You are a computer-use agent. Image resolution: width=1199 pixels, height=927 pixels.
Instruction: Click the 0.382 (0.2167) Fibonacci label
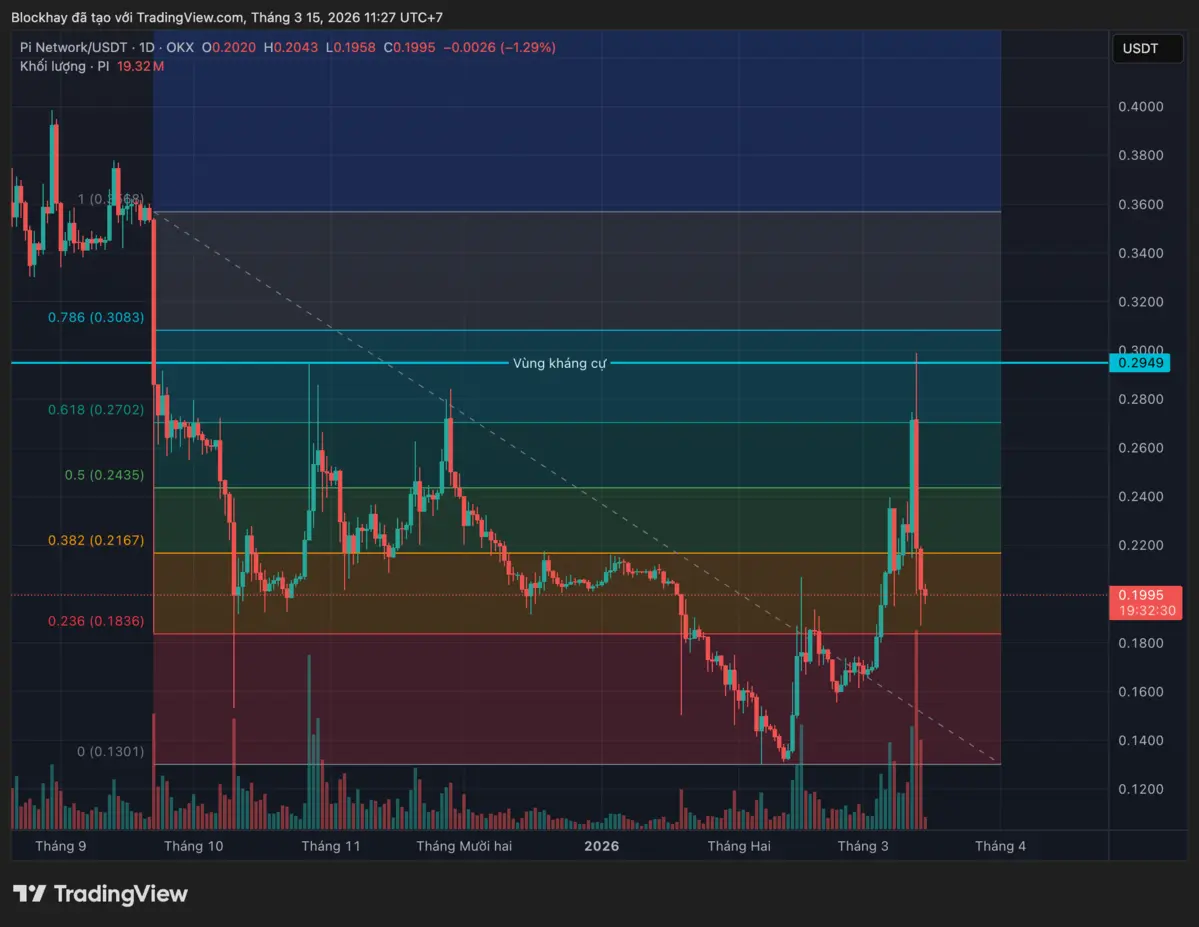(96, 540)
